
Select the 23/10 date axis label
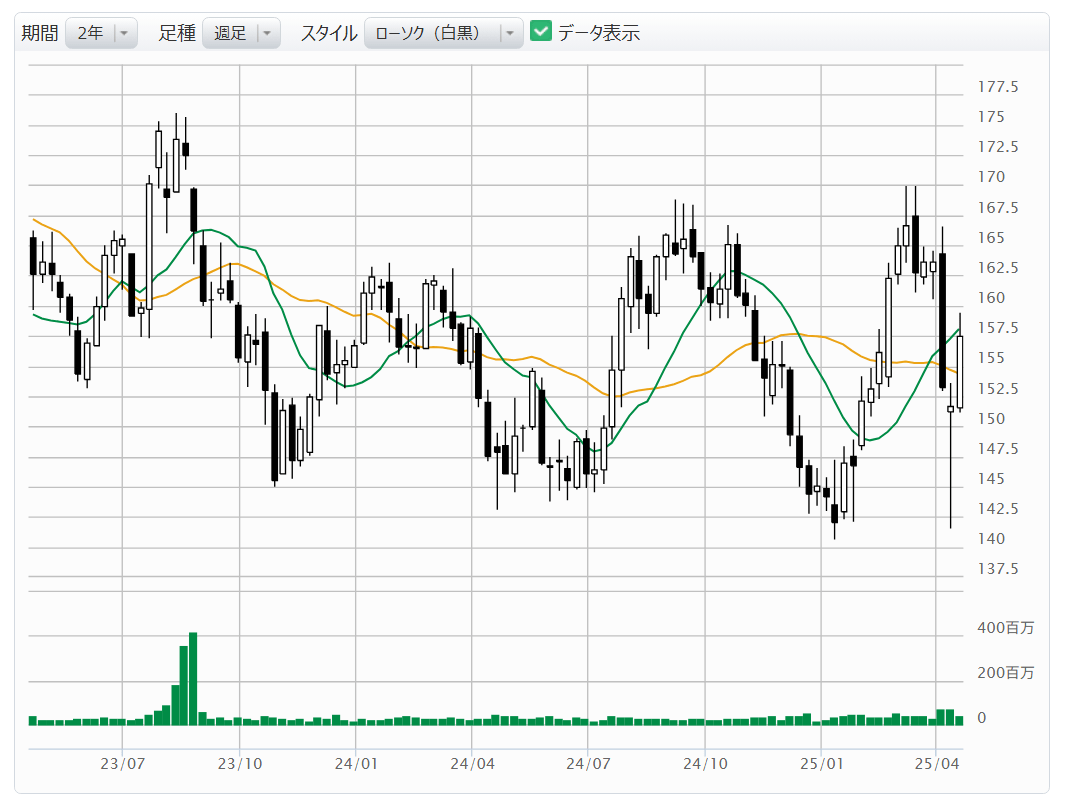(x=240, y=765)
